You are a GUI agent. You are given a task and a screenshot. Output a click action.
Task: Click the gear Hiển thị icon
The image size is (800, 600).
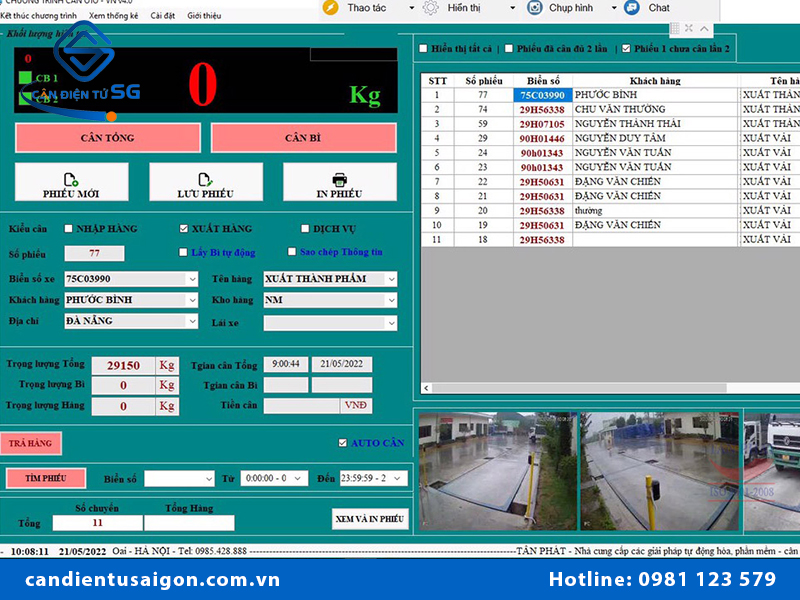[x=431, y=8]
